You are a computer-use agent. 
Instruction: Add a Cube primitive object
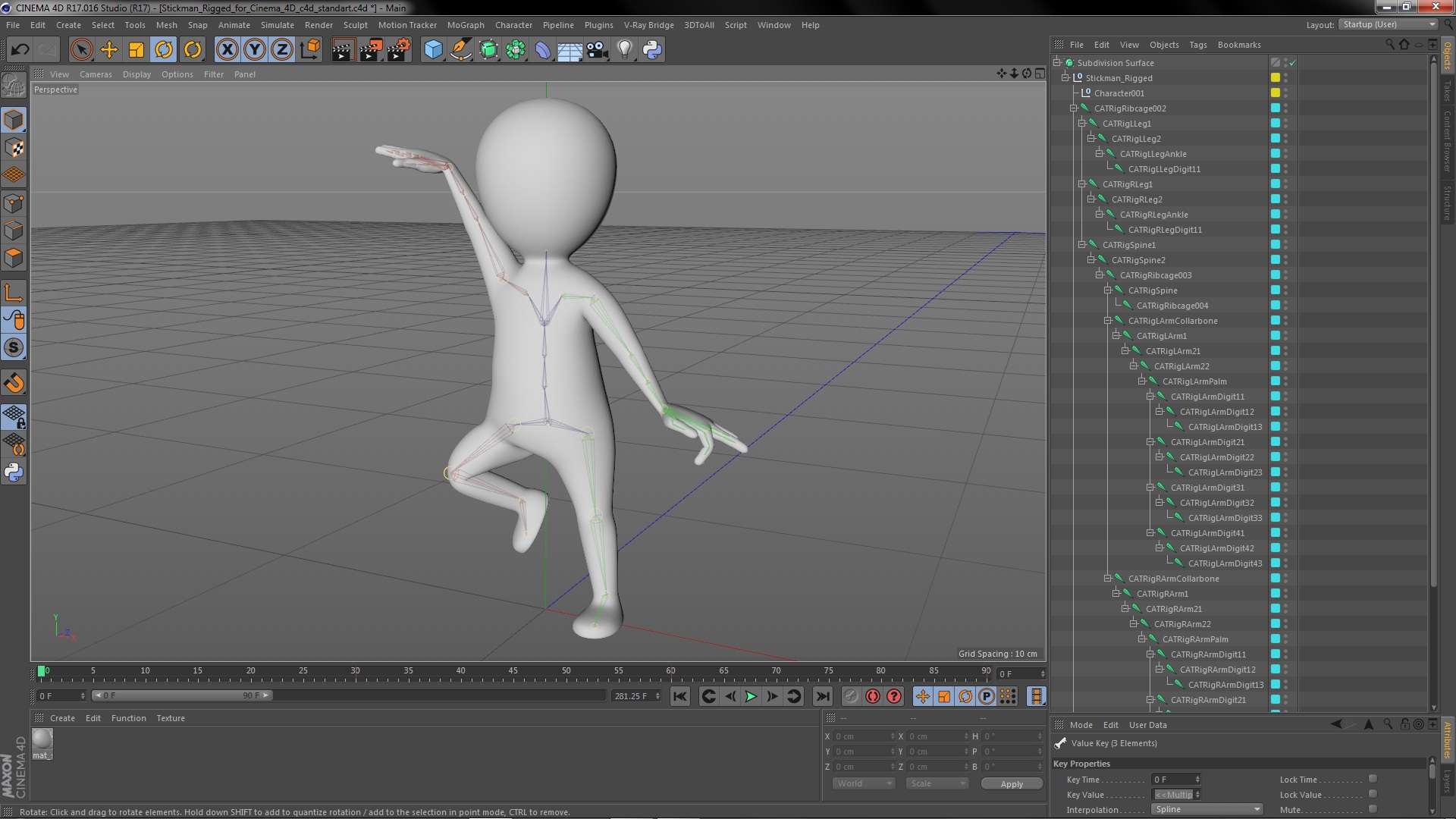coord(433,50)
